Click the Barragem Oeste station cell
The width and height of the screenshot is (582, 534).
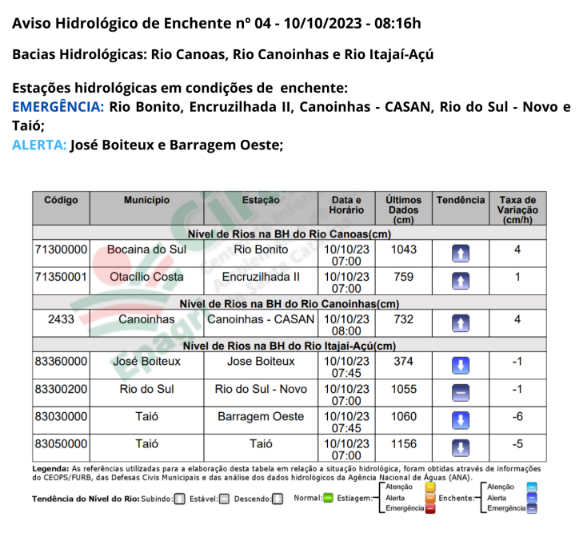click(261, 421)
